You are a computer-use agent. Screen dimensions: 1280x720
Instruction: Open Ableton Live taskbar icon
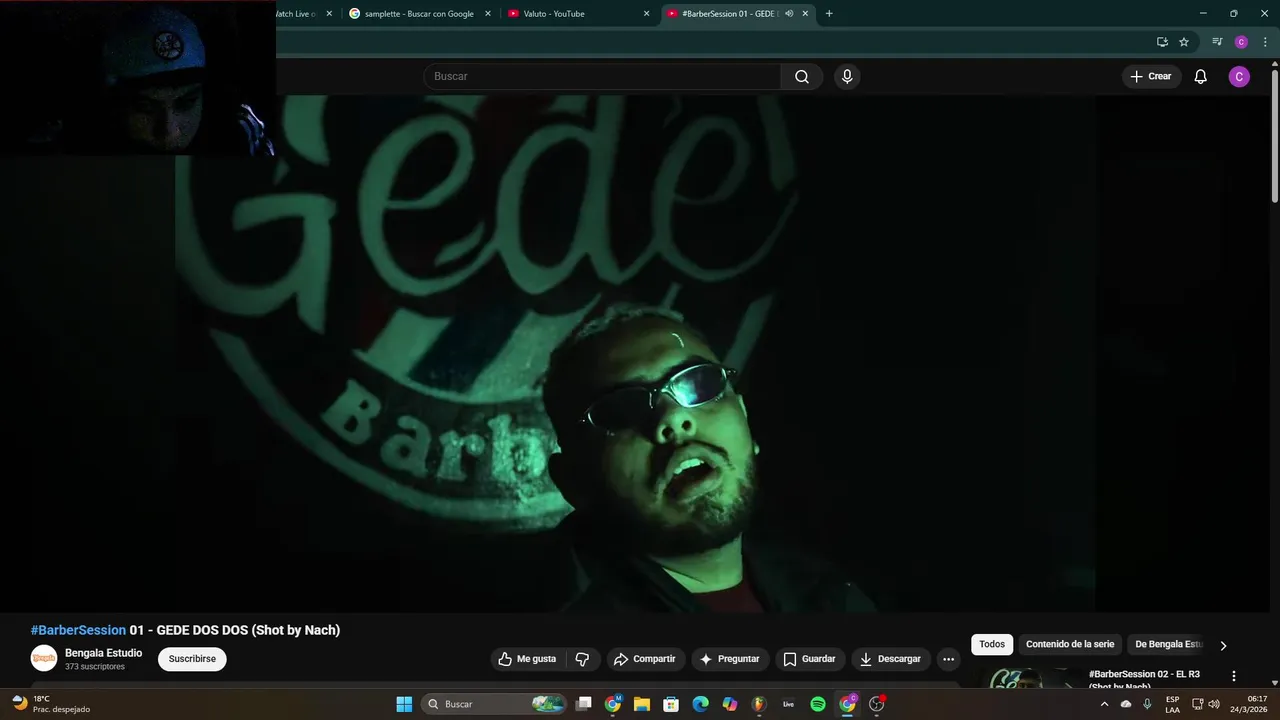click(x=788, y=704)
